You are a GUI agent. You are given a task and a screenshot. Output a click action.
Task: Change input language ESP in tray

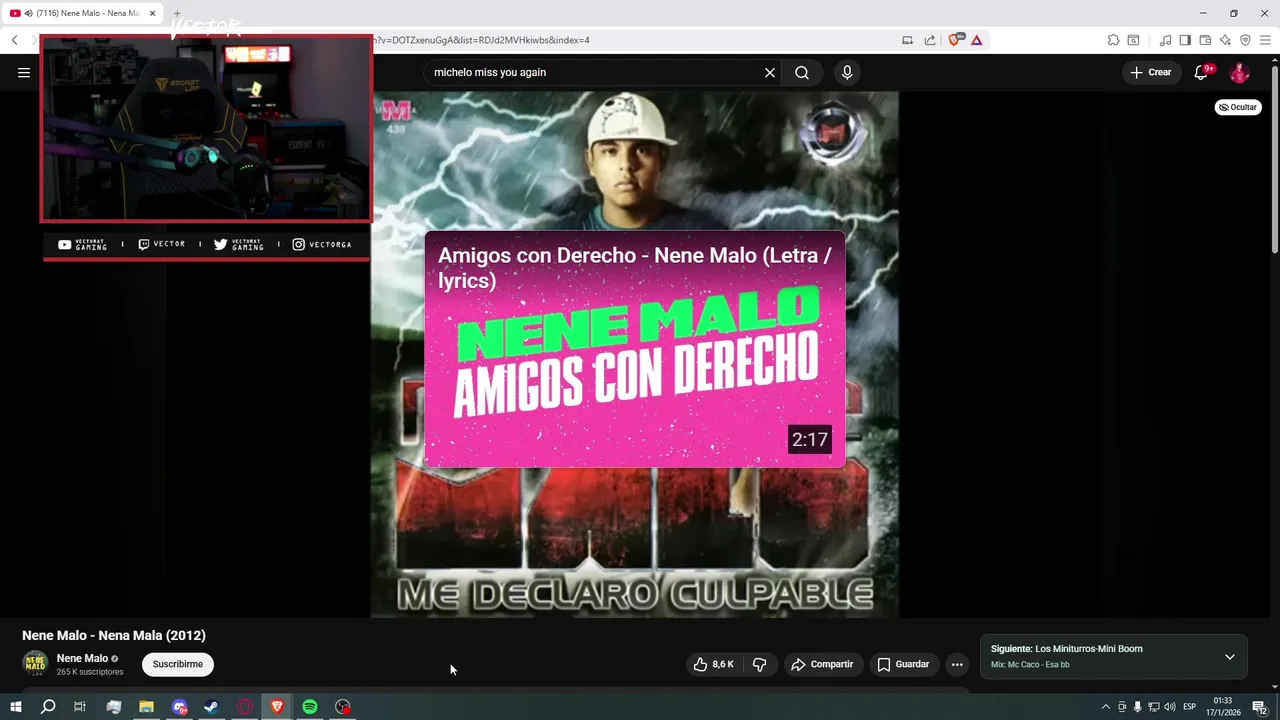coord(1189,707)
